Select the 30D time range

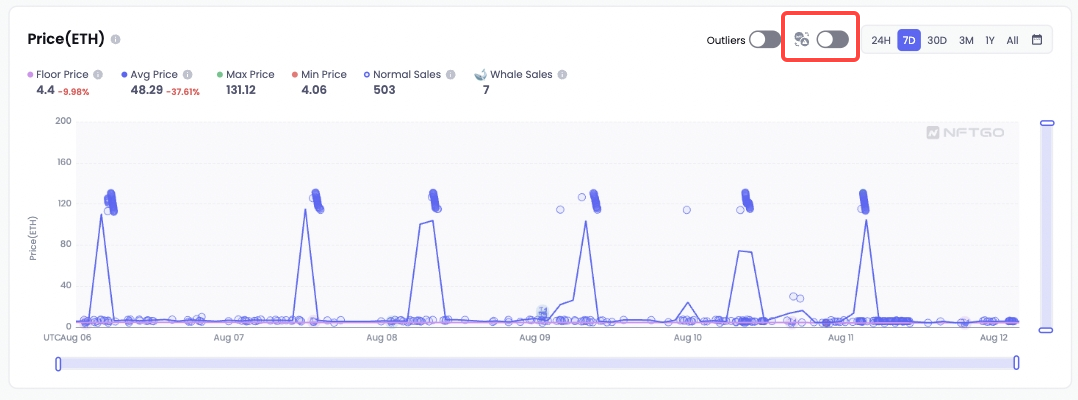pyautogui.click(x=936, y=40)
